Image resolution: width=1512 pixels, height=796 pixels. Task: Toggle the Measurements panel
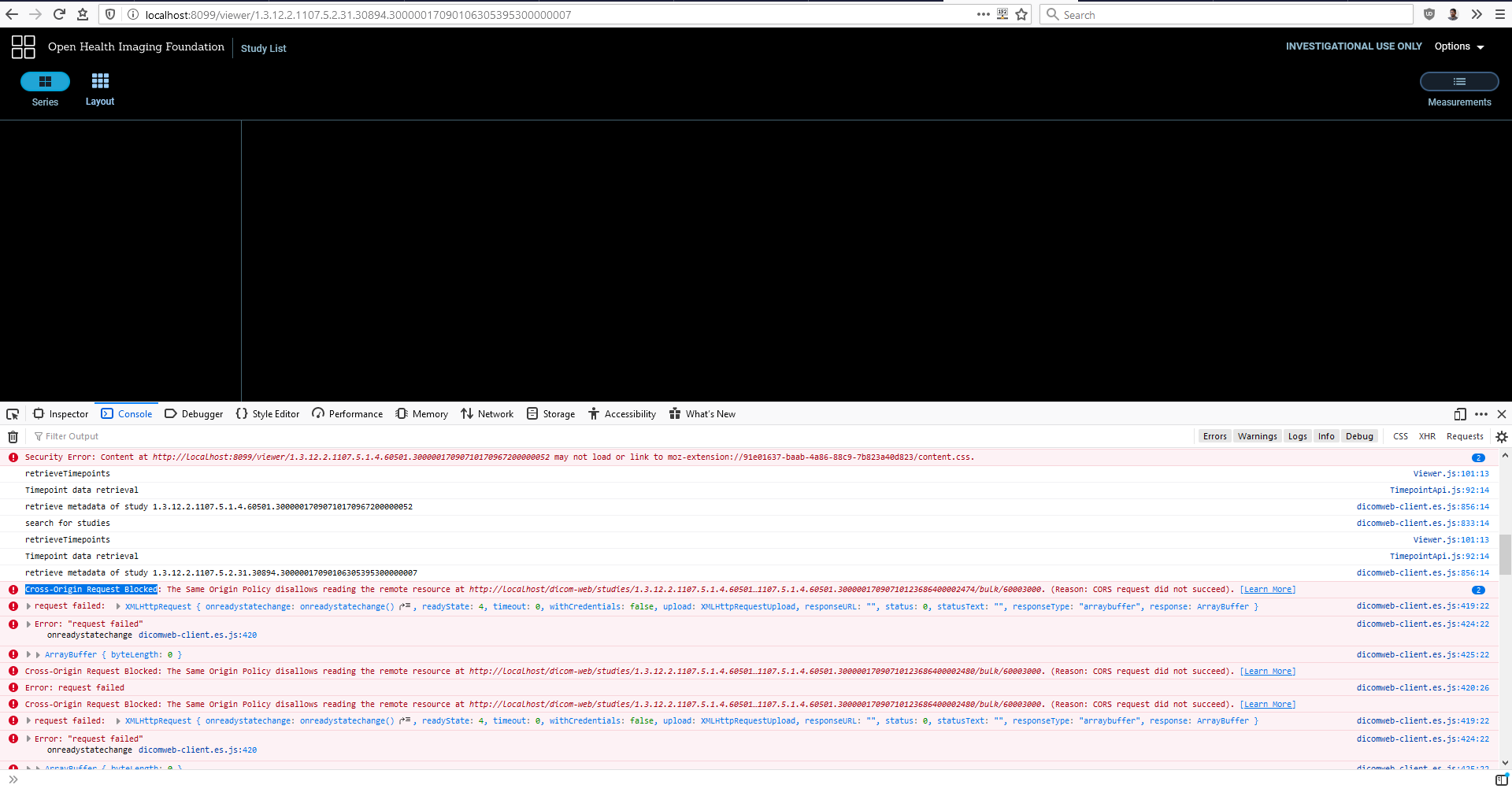coord(1459,82)
